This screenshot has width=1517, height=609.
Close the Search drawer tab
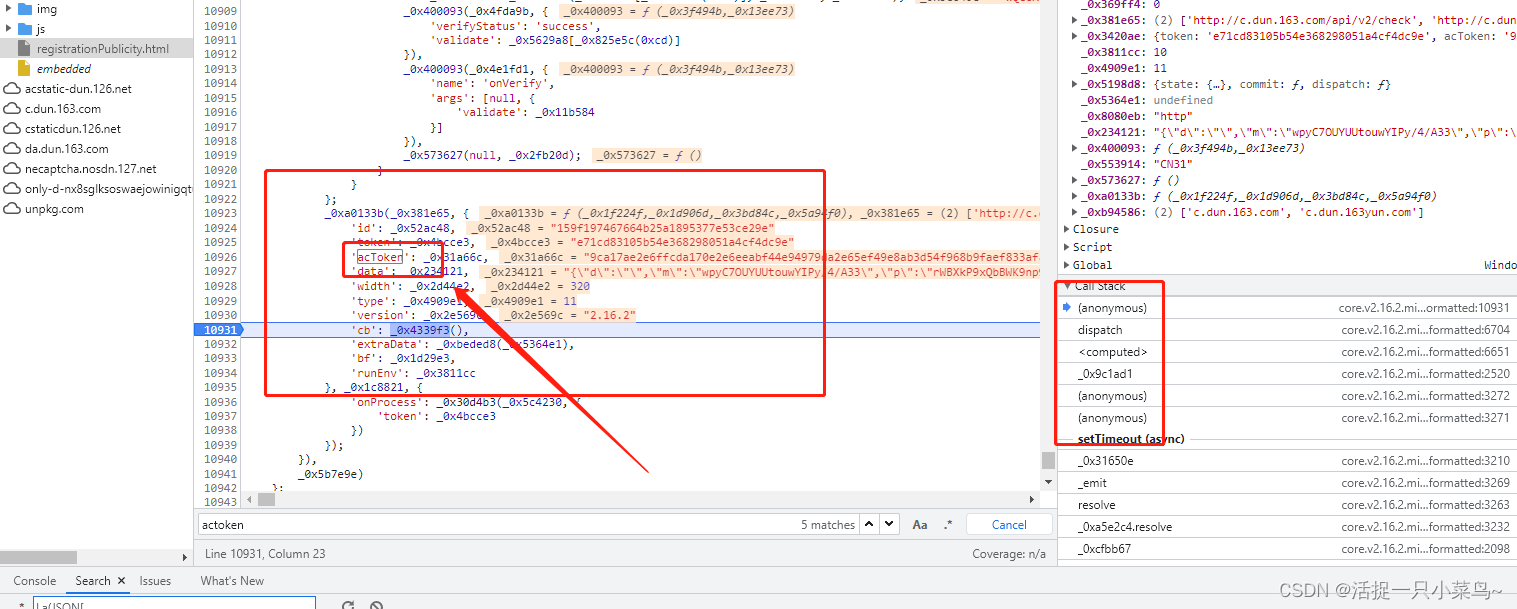[x=122, y=581]
